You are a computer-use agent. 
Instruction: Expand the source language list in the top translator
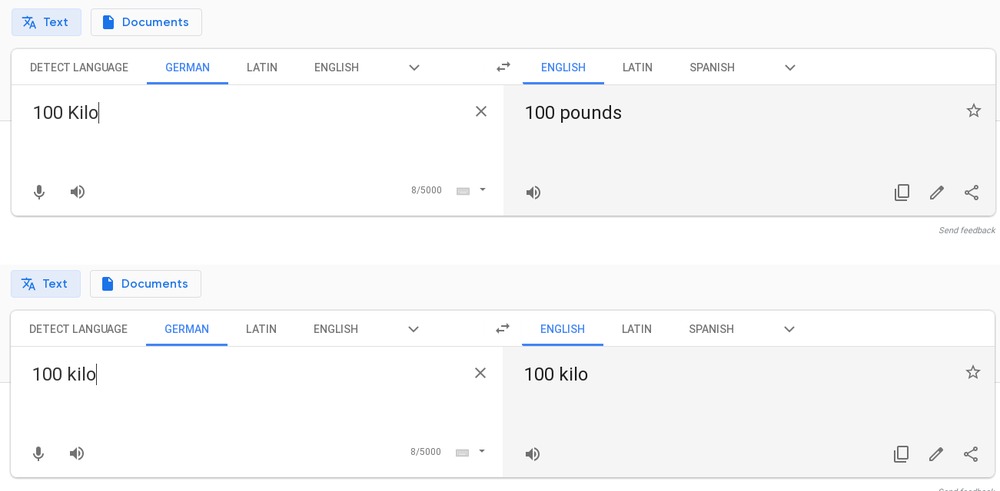pyautogui.click(x=414, y=68)
